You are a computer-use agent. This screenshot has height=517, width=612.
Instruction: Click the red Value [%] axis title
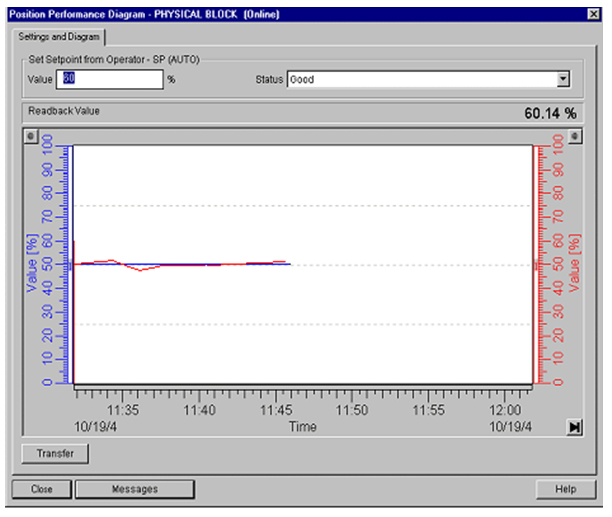click(x=575, y=263)
